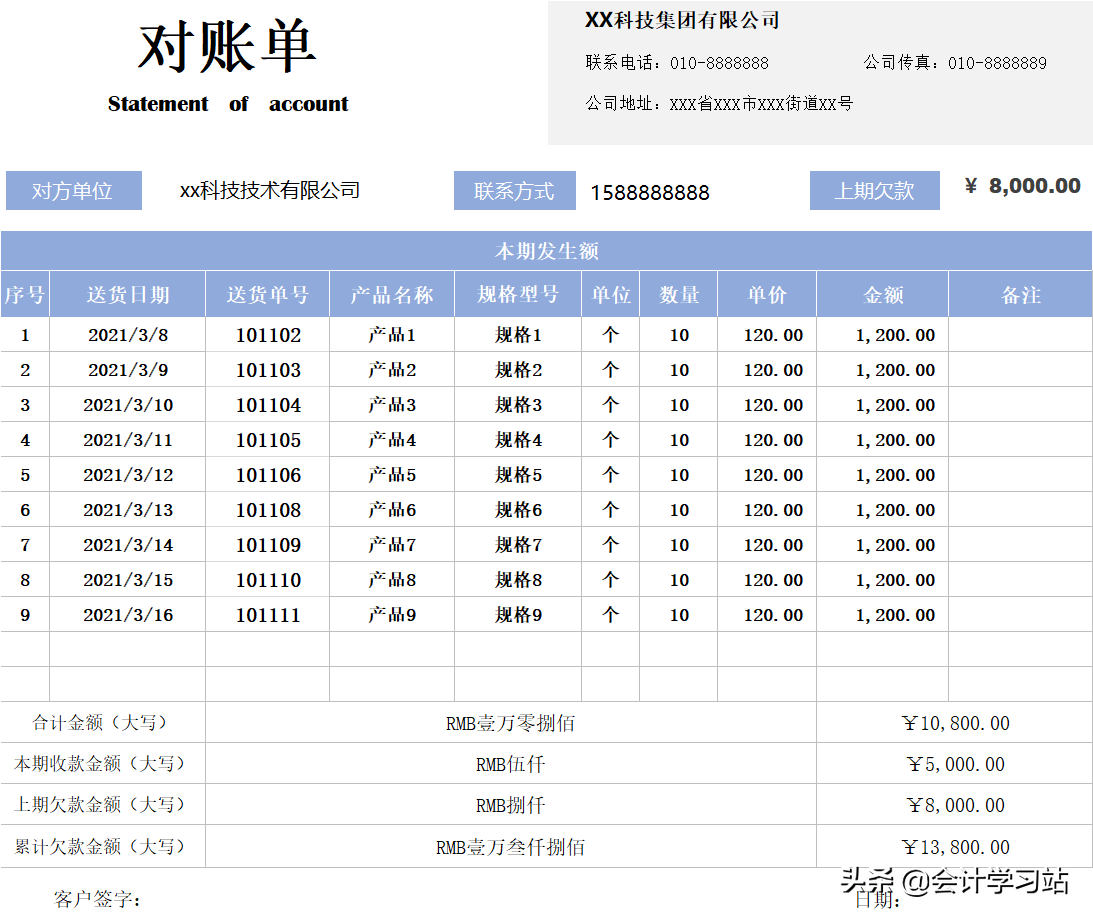Screen dimensions: 1093x919
Task: Select the 本期发生额 header bar
Action: (546, 252)
